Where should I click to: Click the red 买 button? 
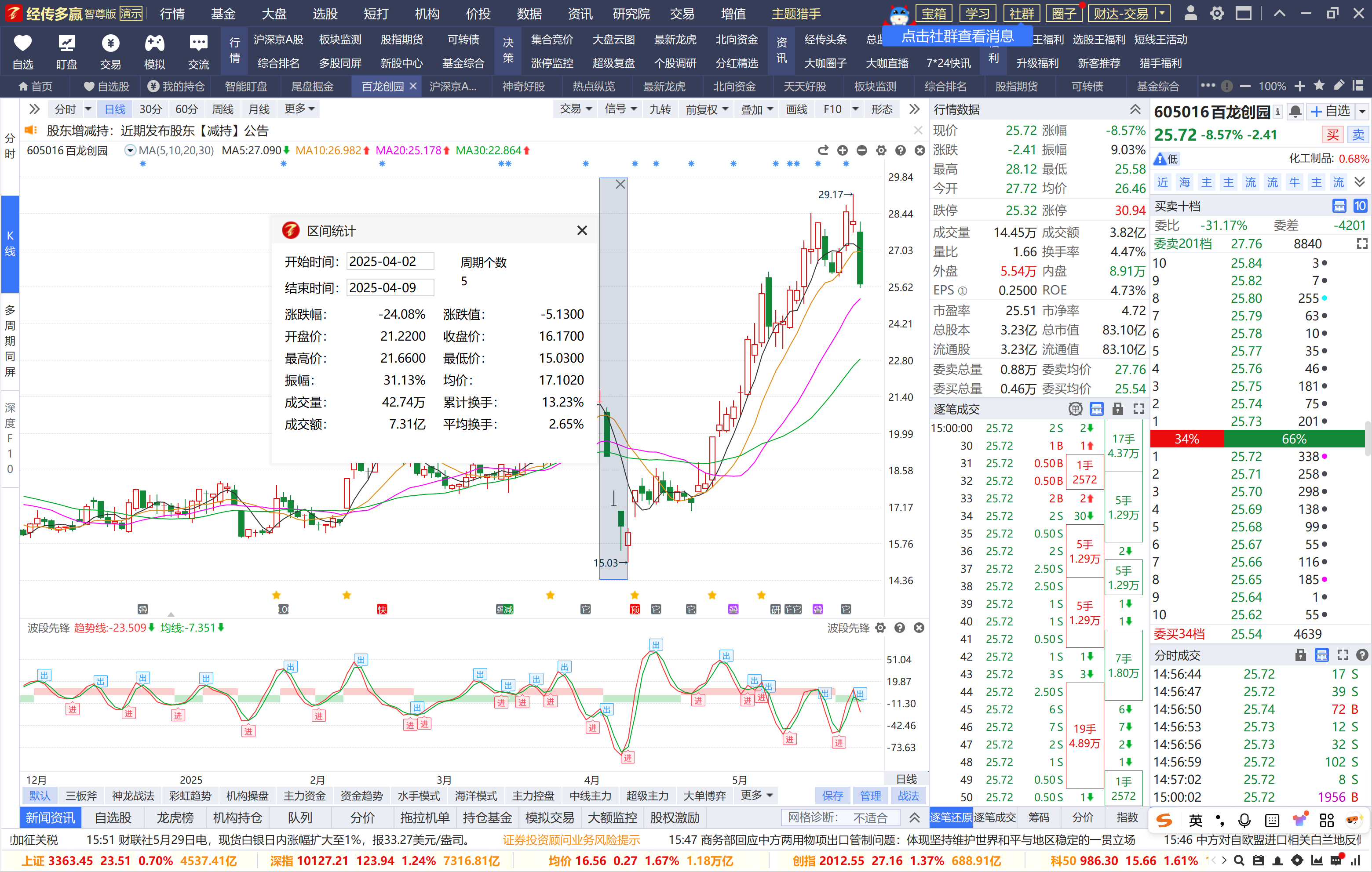(x=1333, y=135)
